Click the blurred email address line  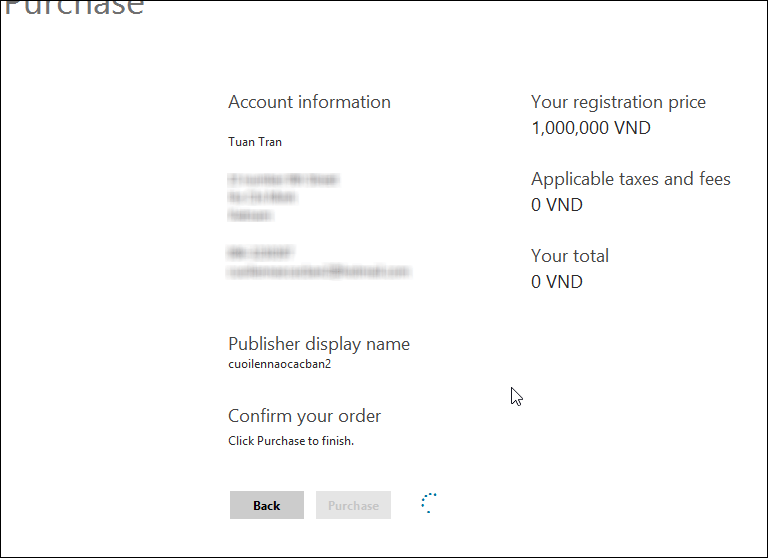pyautogui.click(x=319, y=271)
